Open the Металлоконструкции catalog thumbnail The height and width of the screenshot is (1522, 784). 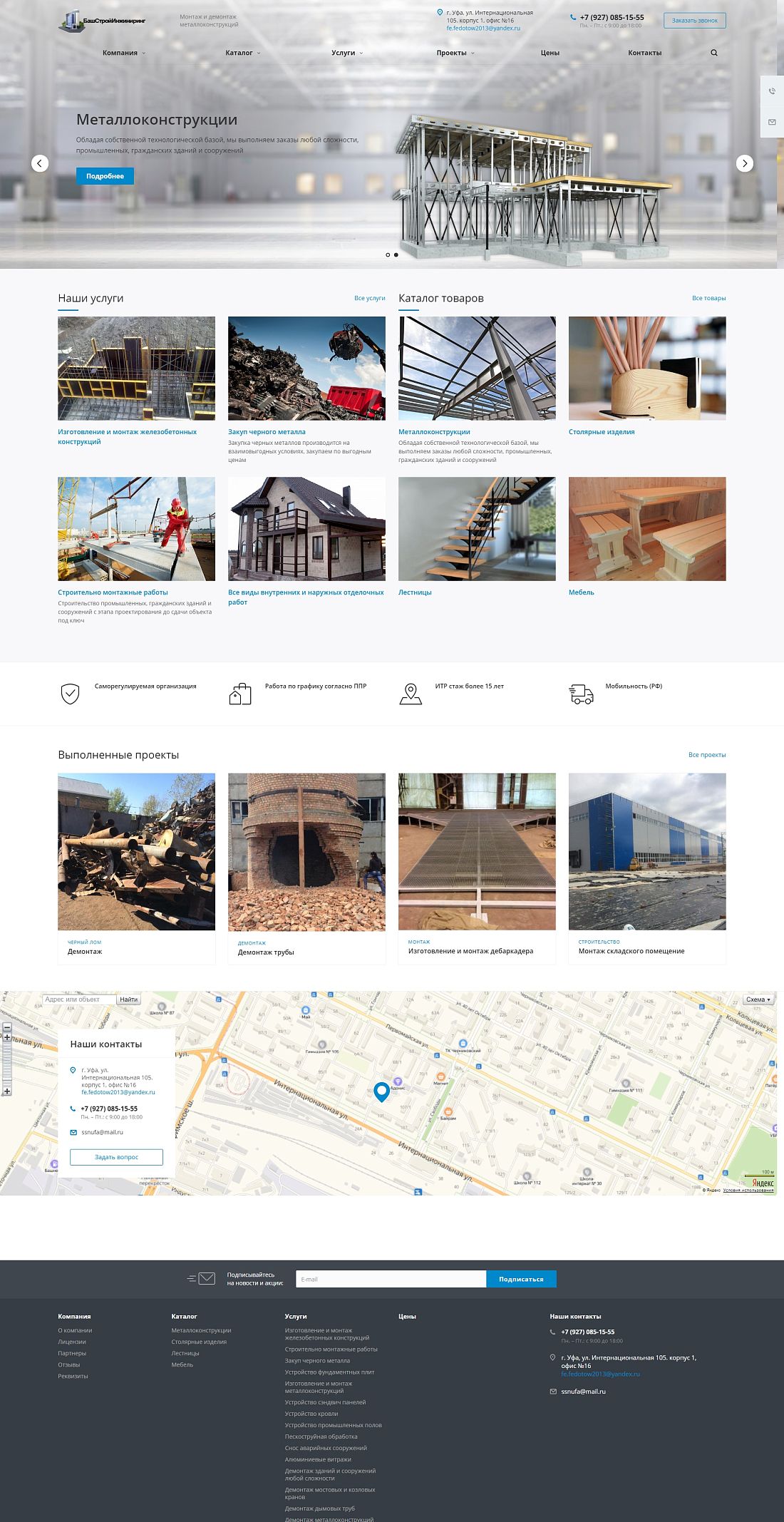tap(477, 369)
